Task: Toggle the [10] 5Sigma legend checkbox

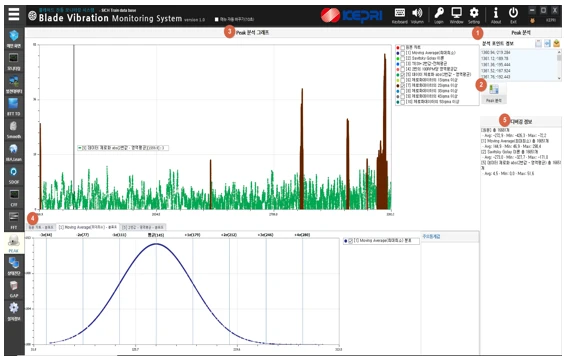Action: pyautogui.click(x=402, y=102)
